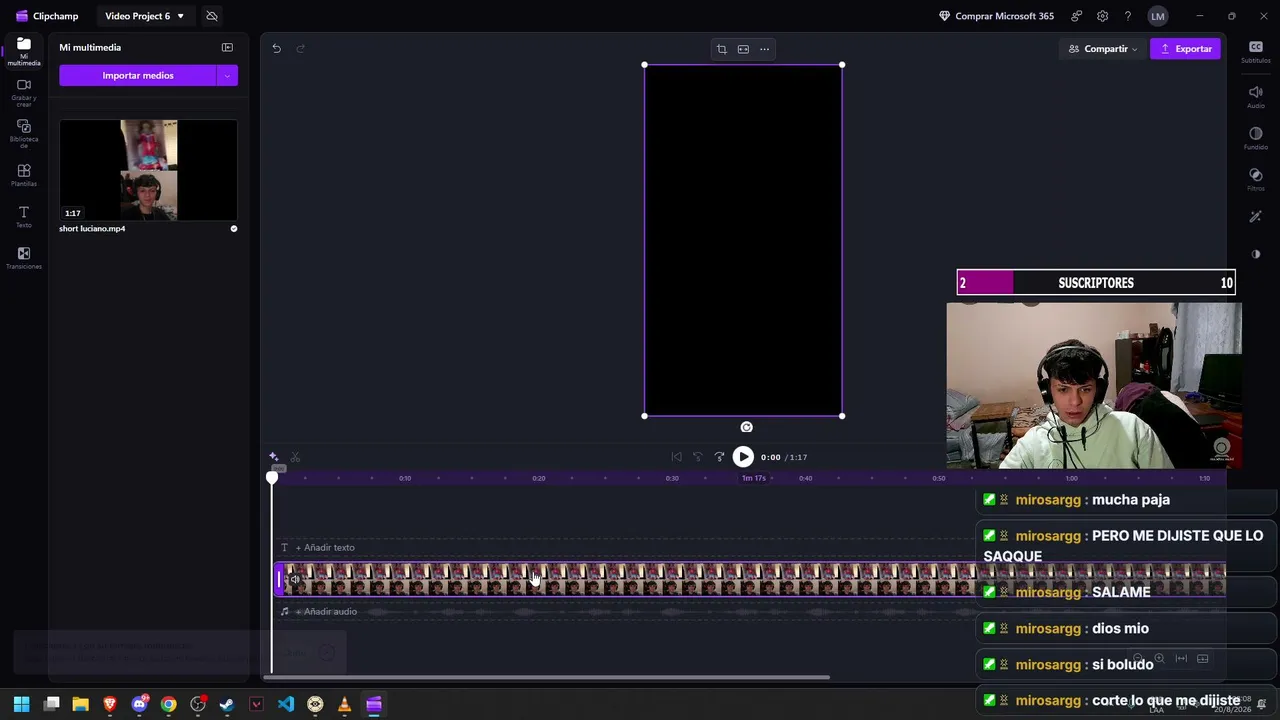Image resolution: width=1280 pixels, height=720 pixels.
Task: Open the Transiciones sidebar tab
Action: pos(24,259)
